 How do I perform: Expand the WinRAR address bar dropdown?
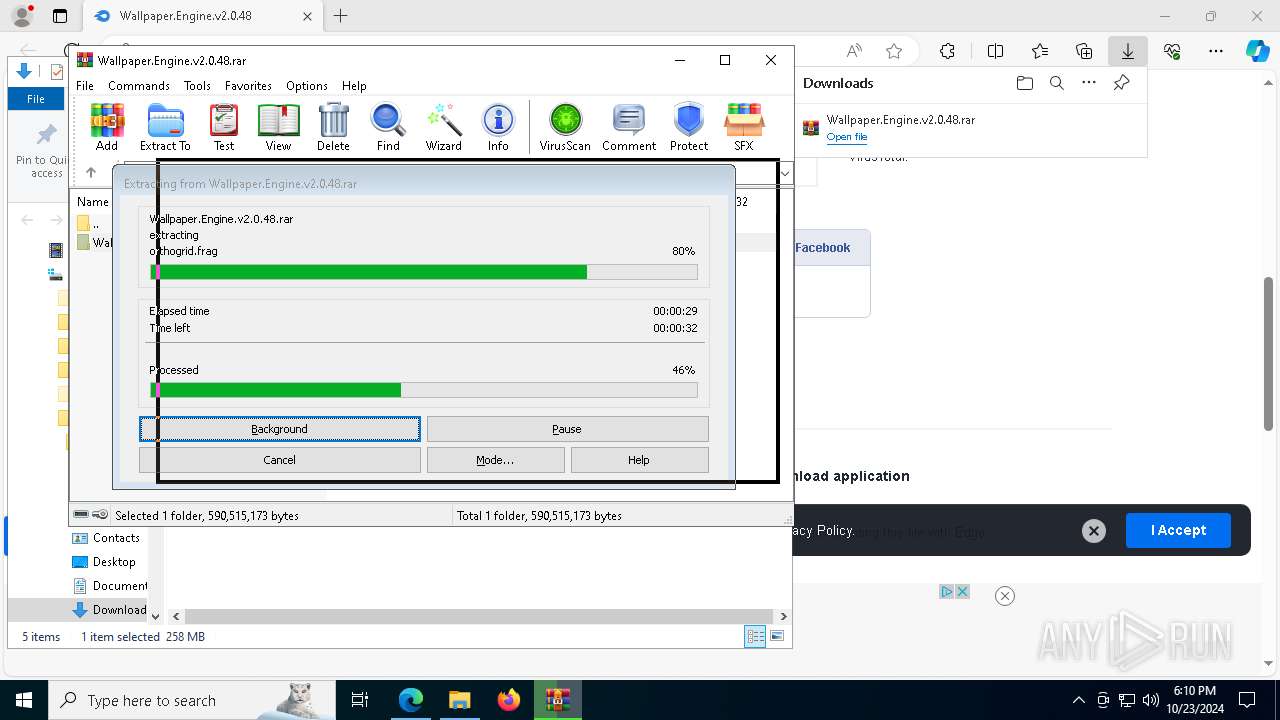point(785,173)
